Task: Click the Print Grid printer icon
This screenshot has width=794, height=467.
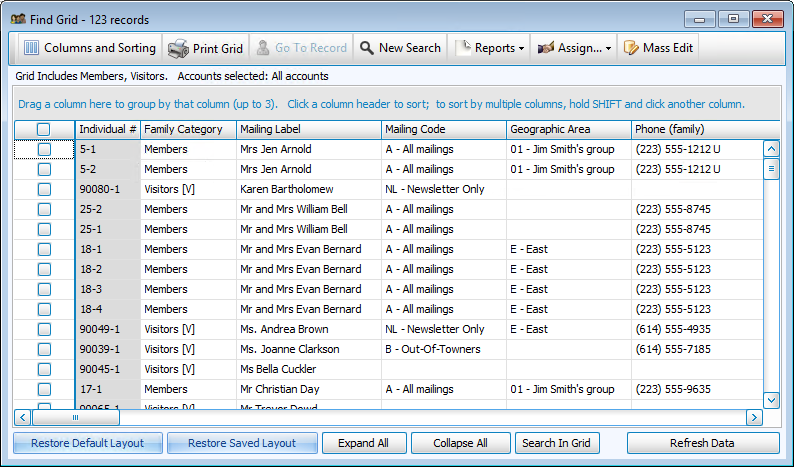Action: [x=178, y=48]
